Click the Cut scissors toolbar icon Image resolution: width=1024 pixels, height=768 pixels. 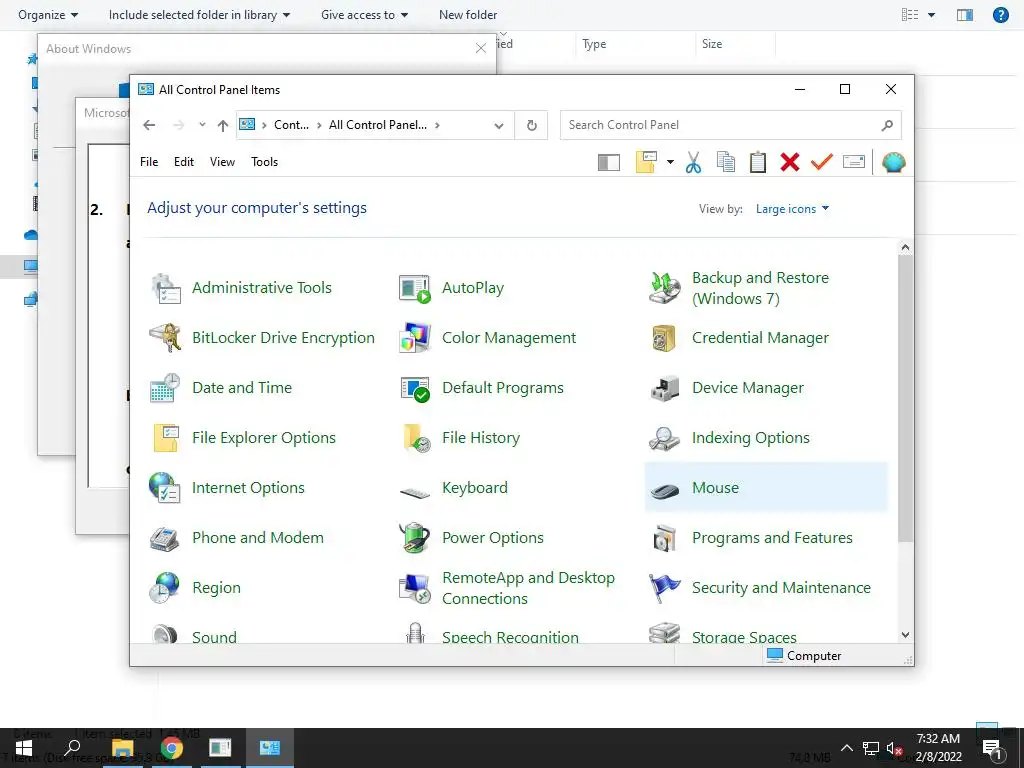pyautogui.click(x=694, y=162)
